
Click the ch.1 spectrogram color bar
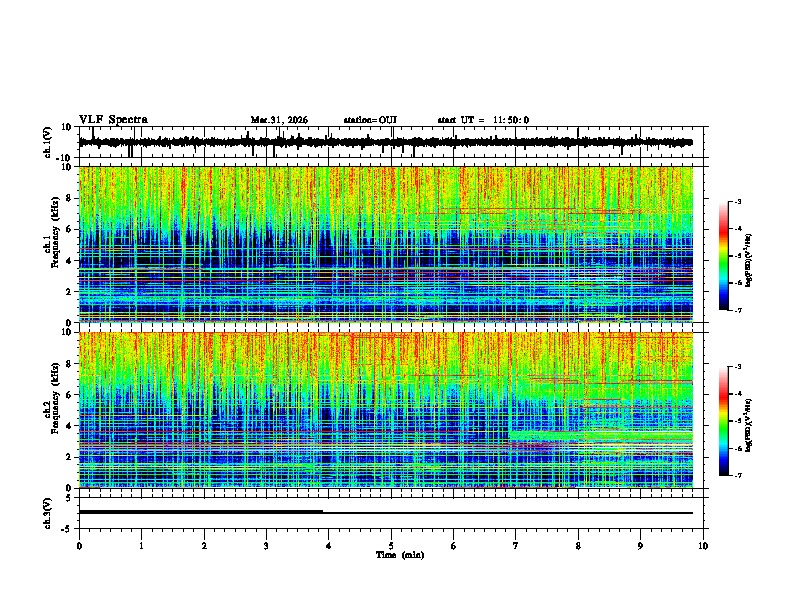(724, 256)
